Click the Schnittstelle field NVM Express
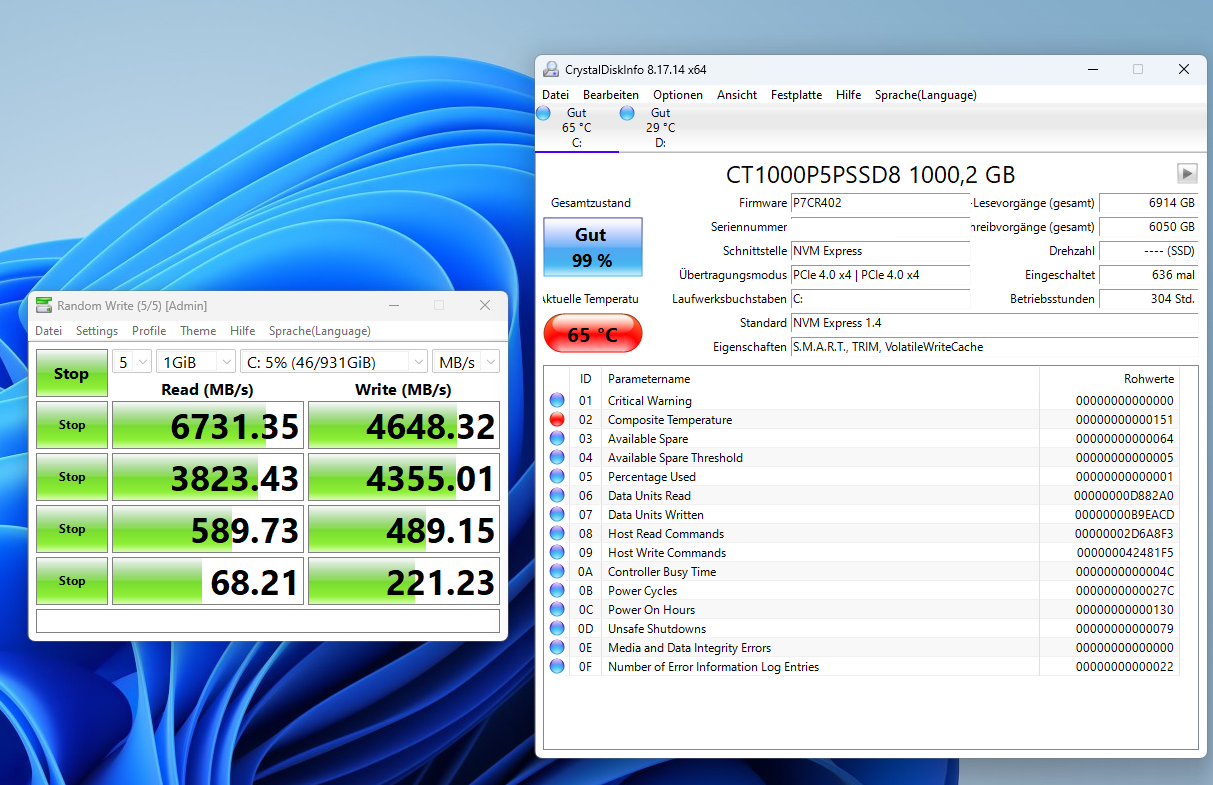 (x=880, y=251)
